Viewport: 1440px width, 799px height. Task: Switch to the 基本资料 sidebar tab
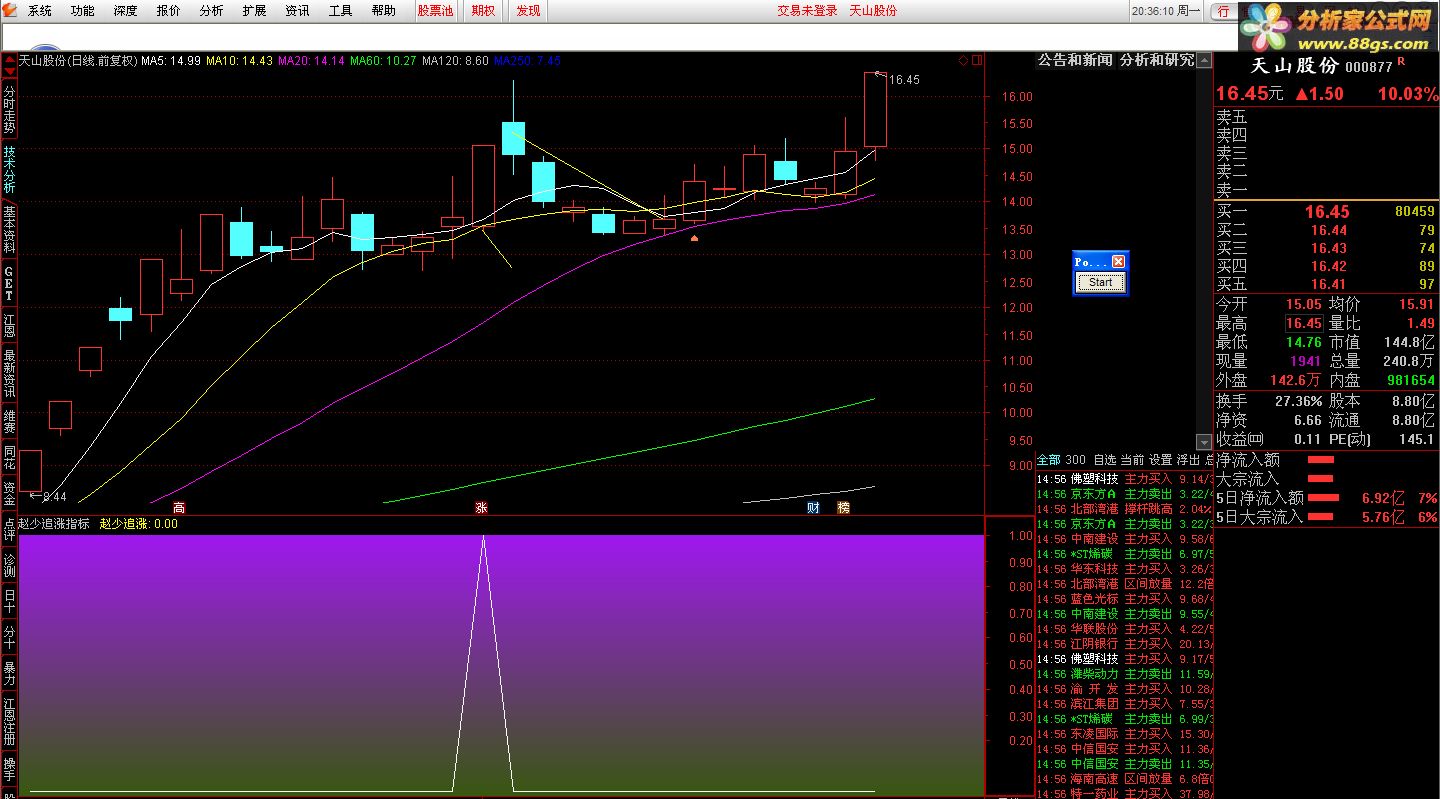(9, 230)
